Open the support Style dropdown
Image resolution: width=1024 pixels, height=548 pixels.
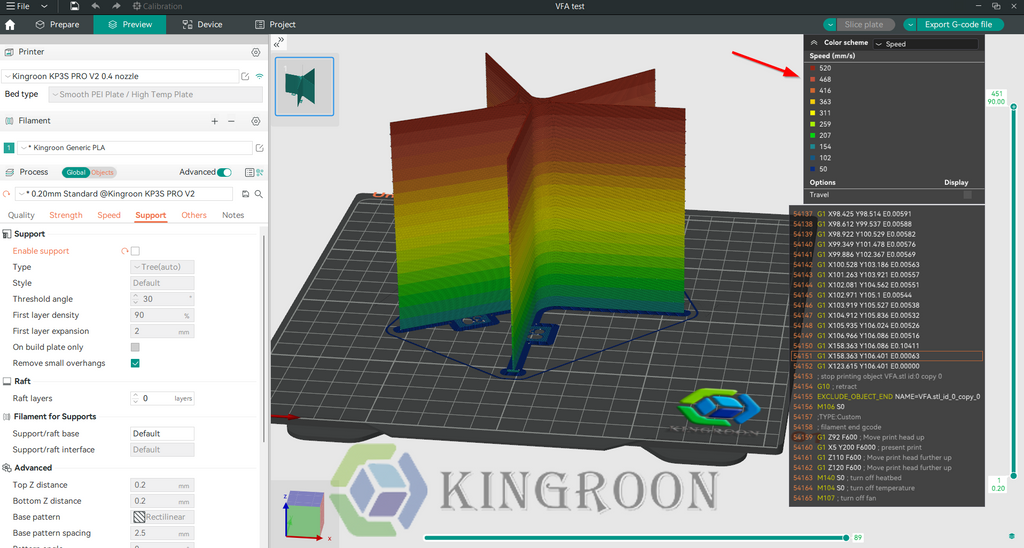point(162,283)
